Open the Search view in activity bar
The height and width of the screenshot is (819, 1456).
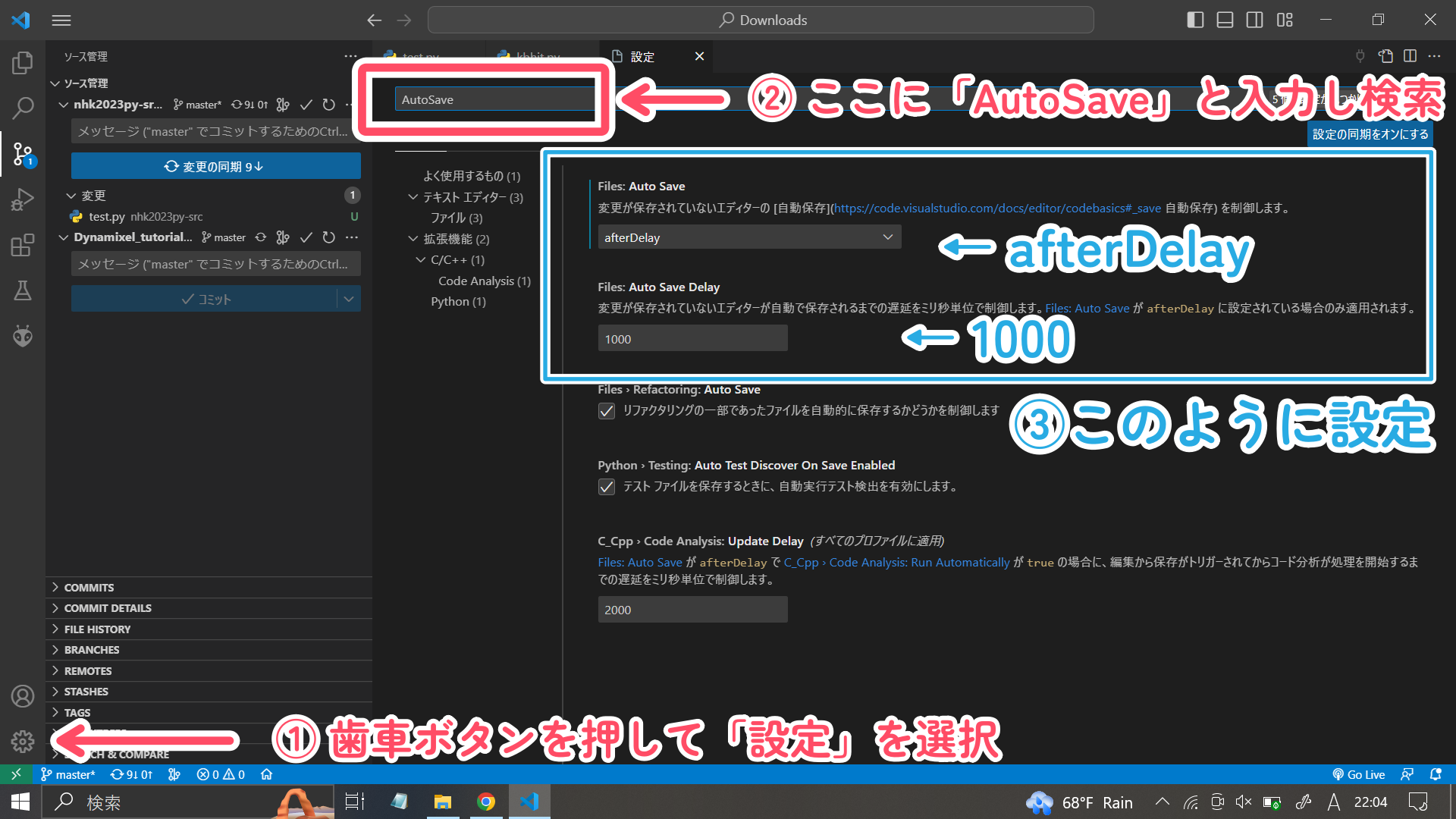tap(23, 108)
